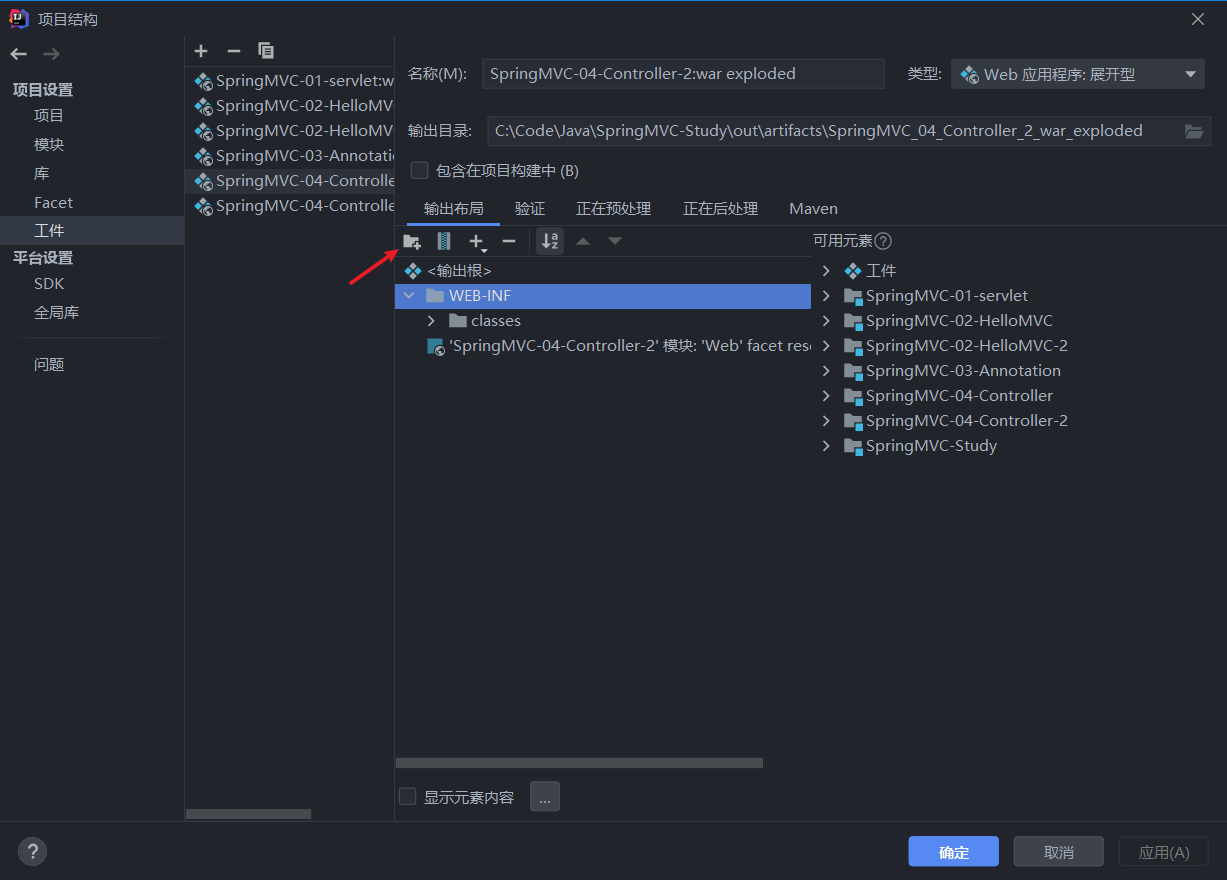Image resolution: width=1227 pixels, height=880 pixels.
Task: Click the create archive icon in layout toolbar
Action: [x=444, y=241]
